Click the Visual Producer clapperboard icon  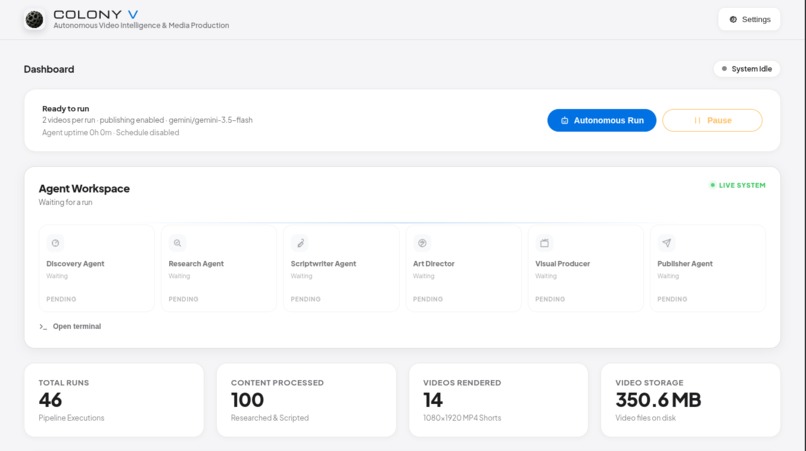[x=544, y=243]
